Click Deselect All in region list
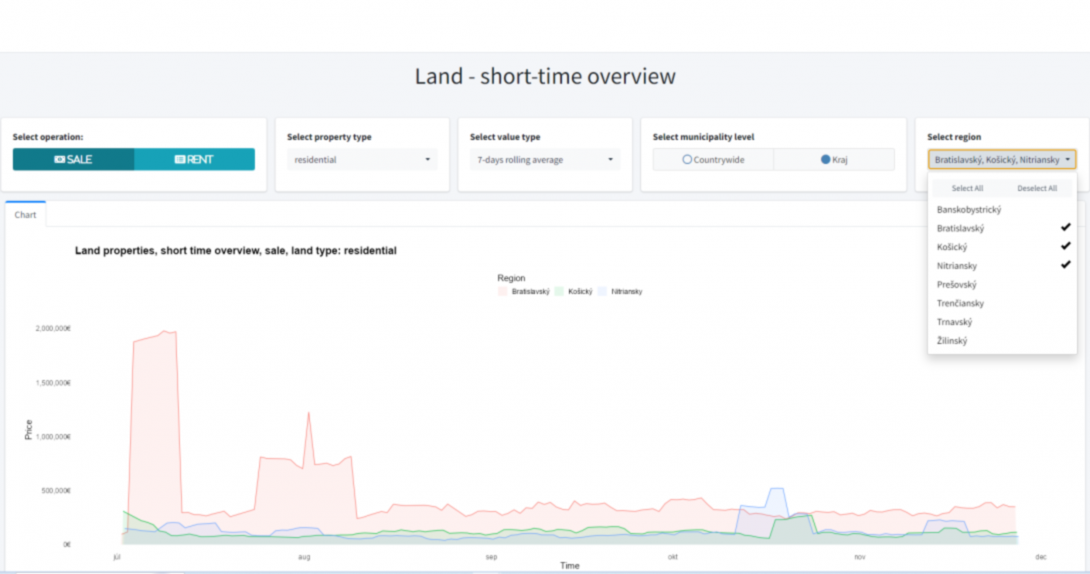The width and height of the screenshot is (1090, 574). (1036, 188)
